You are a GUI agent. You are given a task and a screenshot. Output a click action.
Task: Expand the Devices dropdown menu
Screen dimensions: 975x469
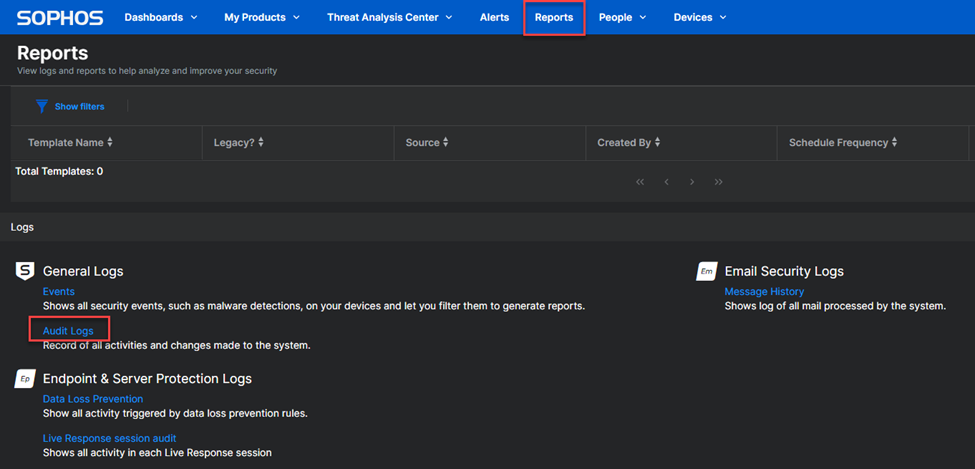click(700, 17)
